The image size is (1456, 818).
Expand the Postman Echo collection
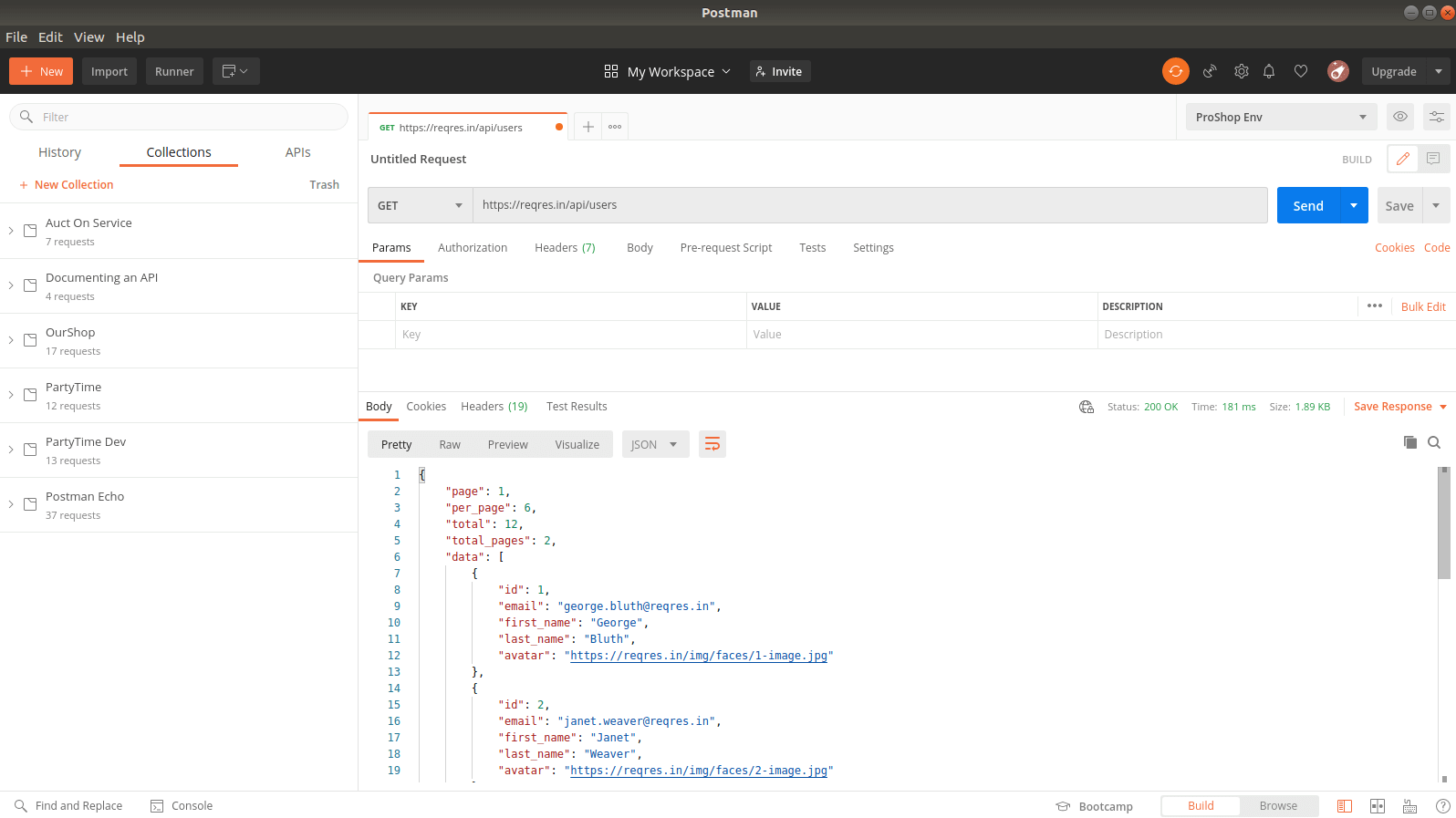click(11, 504)
